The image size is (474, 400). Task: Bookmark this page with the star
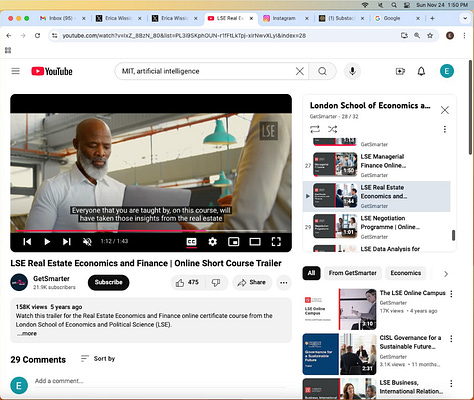[430, 35]
